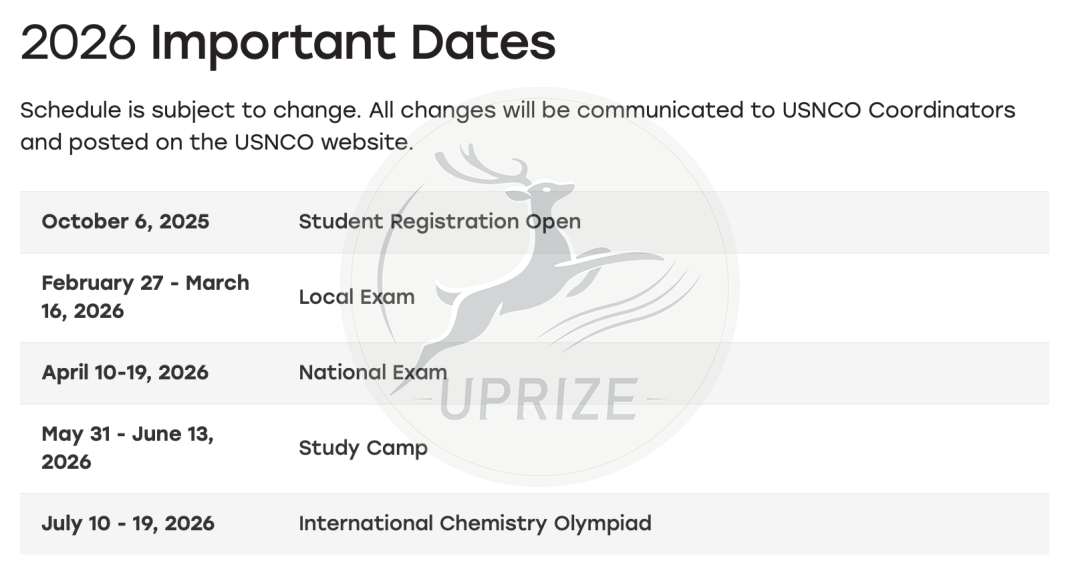
Task: Click the "Student Registration Open" entry
Action: click(x=439, y=222)
